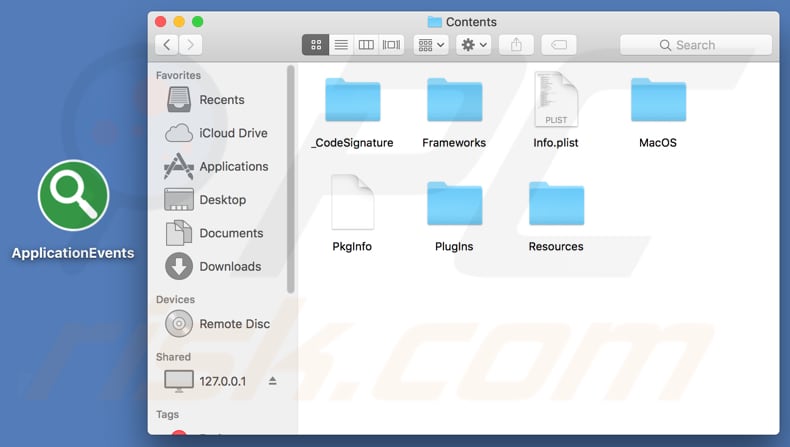Select the Info.plist file
This screenshot has height=447, width=790.
pos(556,101)
